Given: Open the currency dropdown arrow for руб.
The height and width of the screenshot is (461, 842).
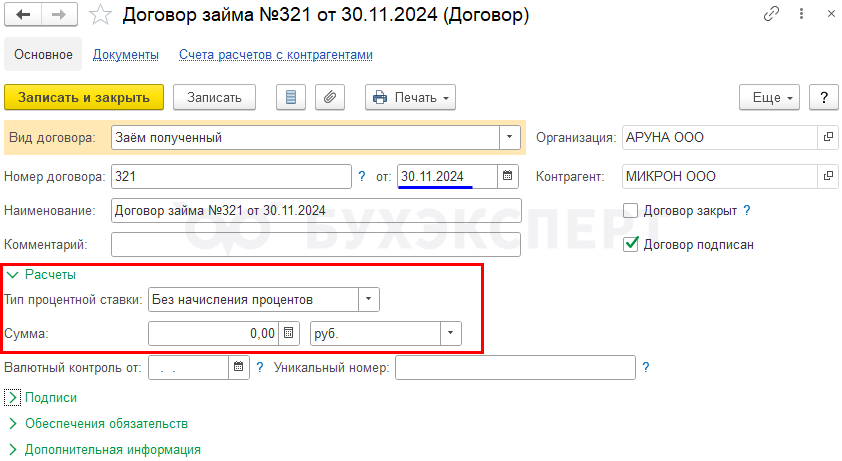Looking at the screenshot, I should coord(451,334).
